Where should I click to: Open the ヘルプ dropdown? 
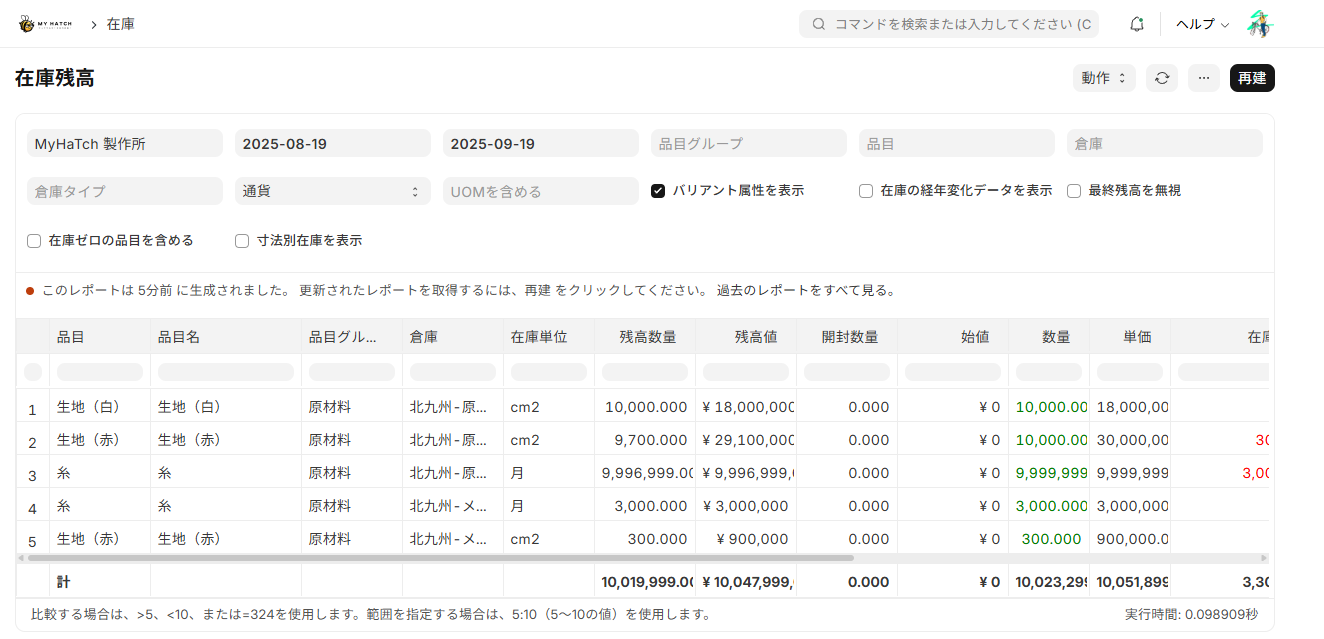(1202, 23)
